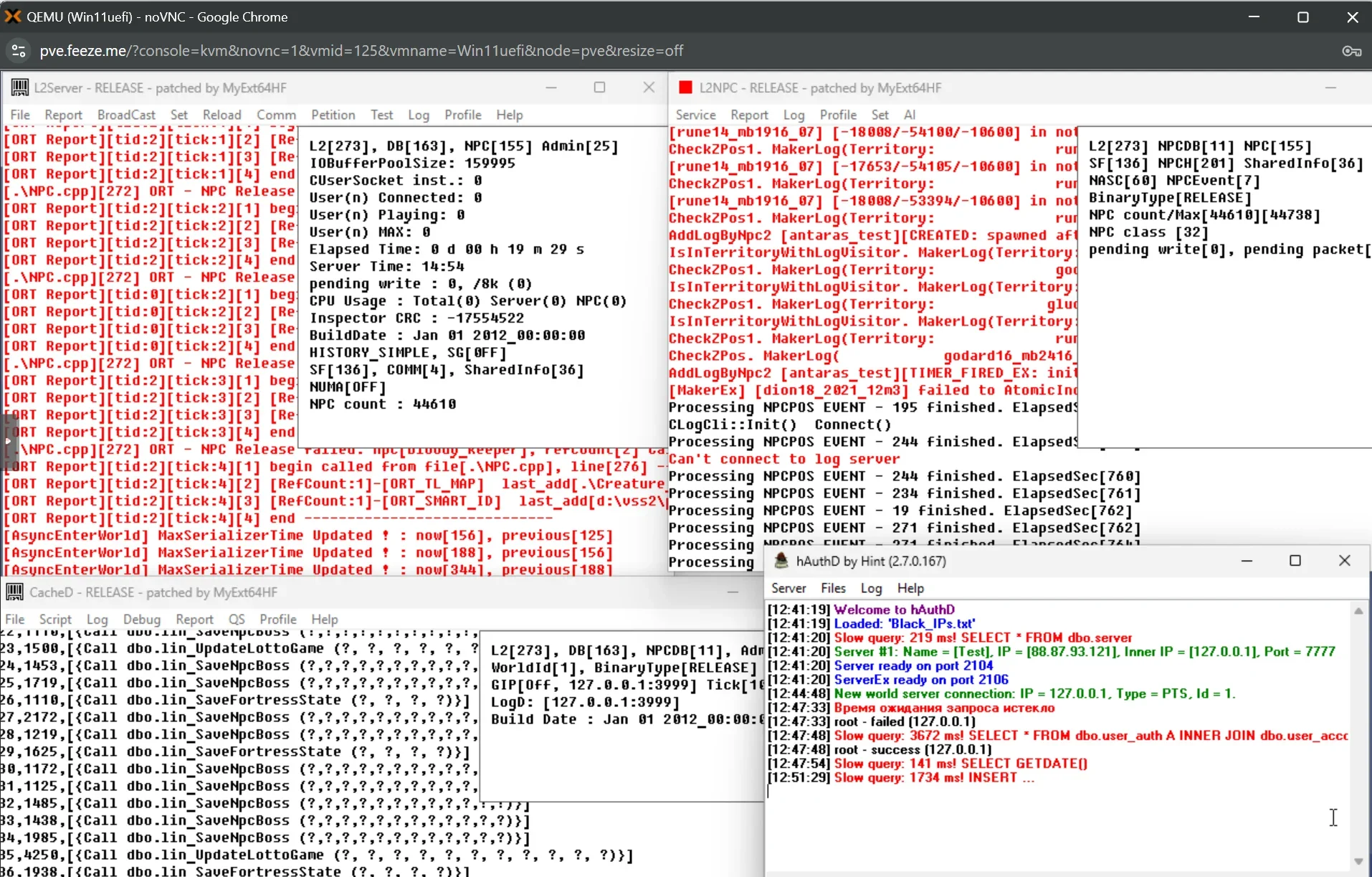Open Help menu in CacheD window

point(324,619)
